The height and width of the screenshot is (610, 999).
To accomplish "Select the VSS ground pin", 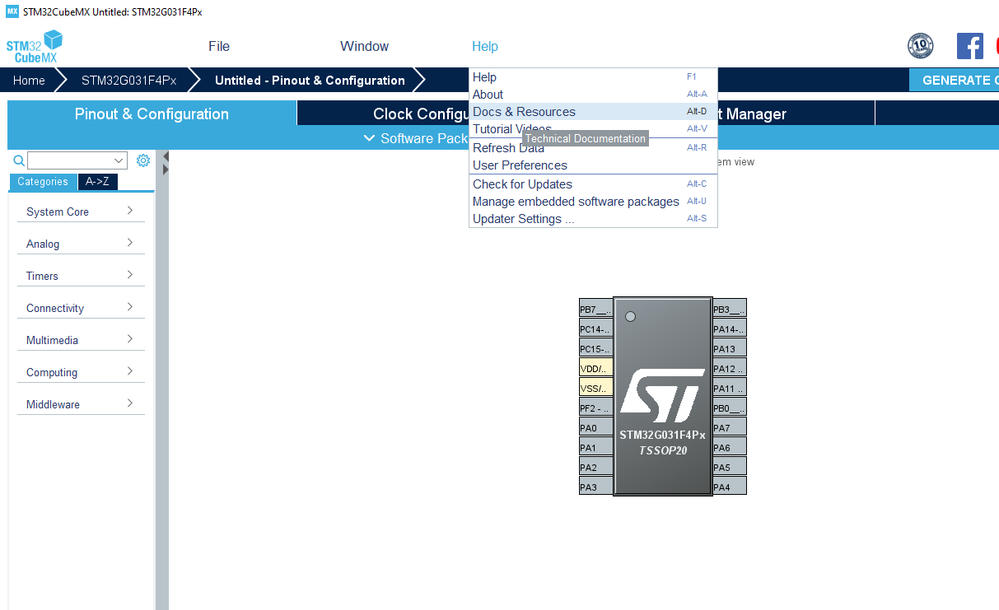I will pos(596,388).
